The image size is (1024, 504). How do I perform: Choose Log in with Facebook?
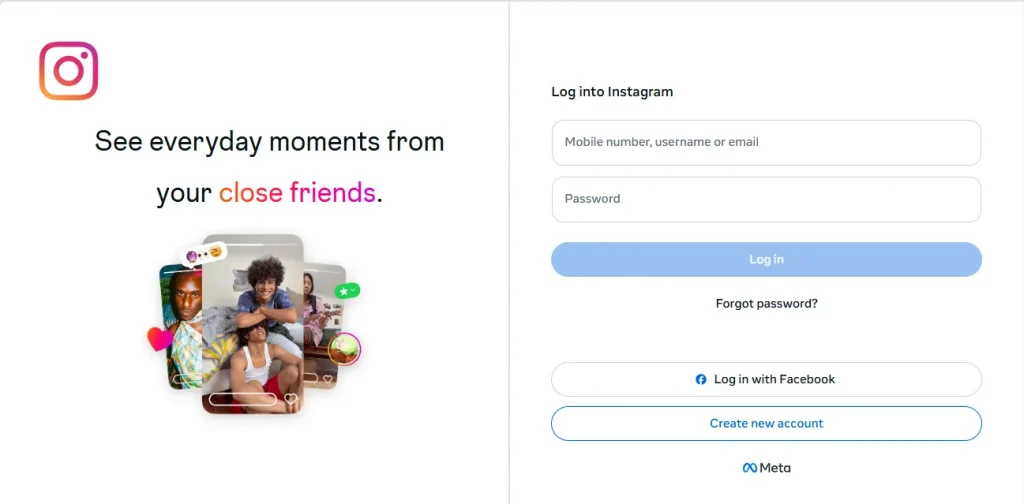[766, 379]
